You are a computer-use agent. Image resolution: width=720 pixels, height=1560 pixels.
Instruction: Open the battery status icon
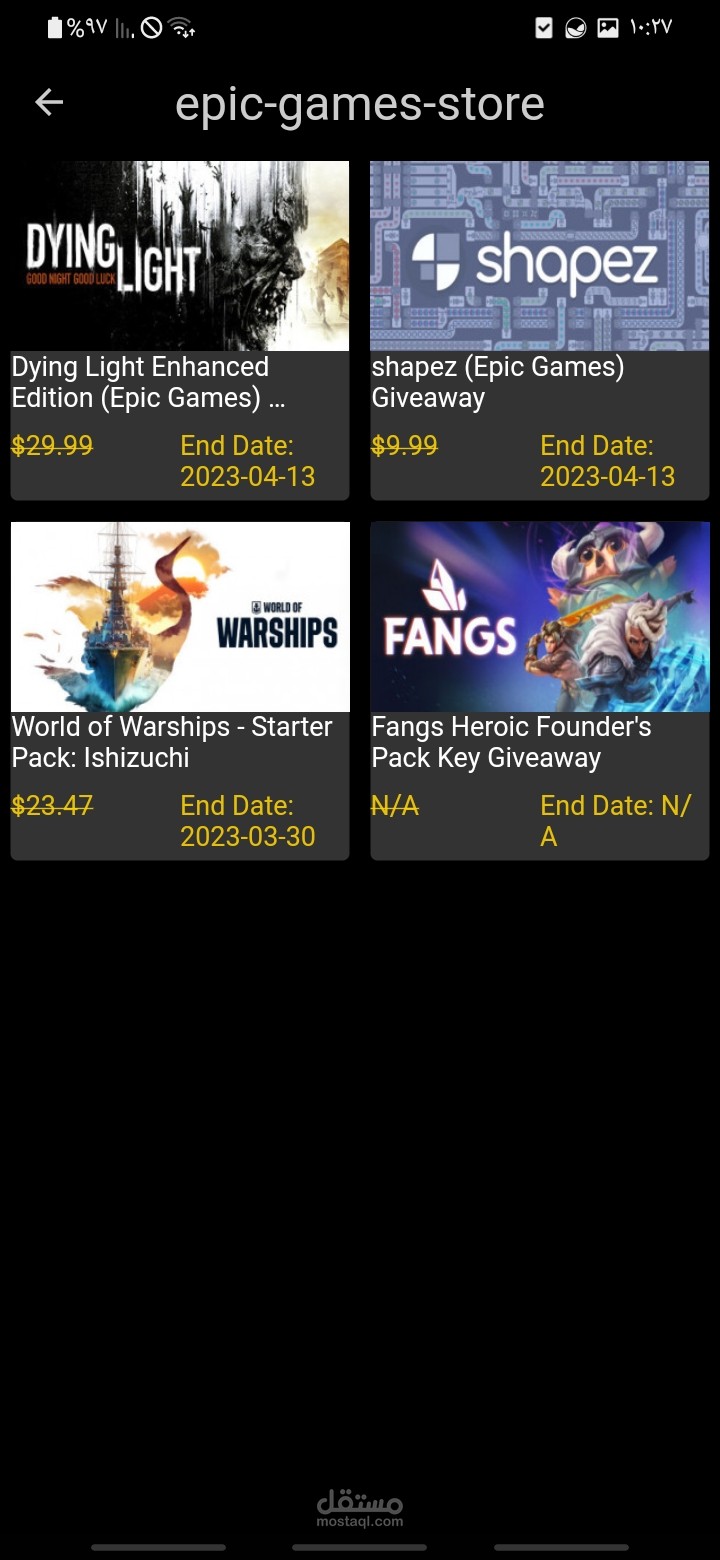pos(55,28)
